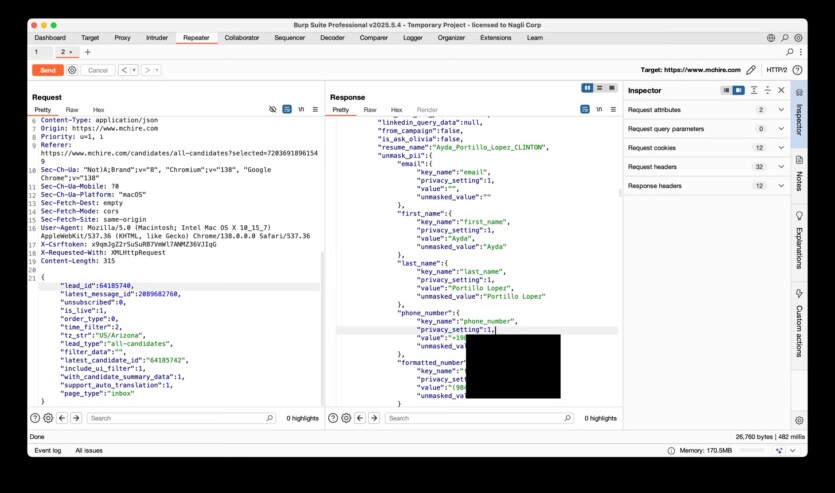Switch response view to Raw
Screen dimensions: 835x493
point(370,110)
